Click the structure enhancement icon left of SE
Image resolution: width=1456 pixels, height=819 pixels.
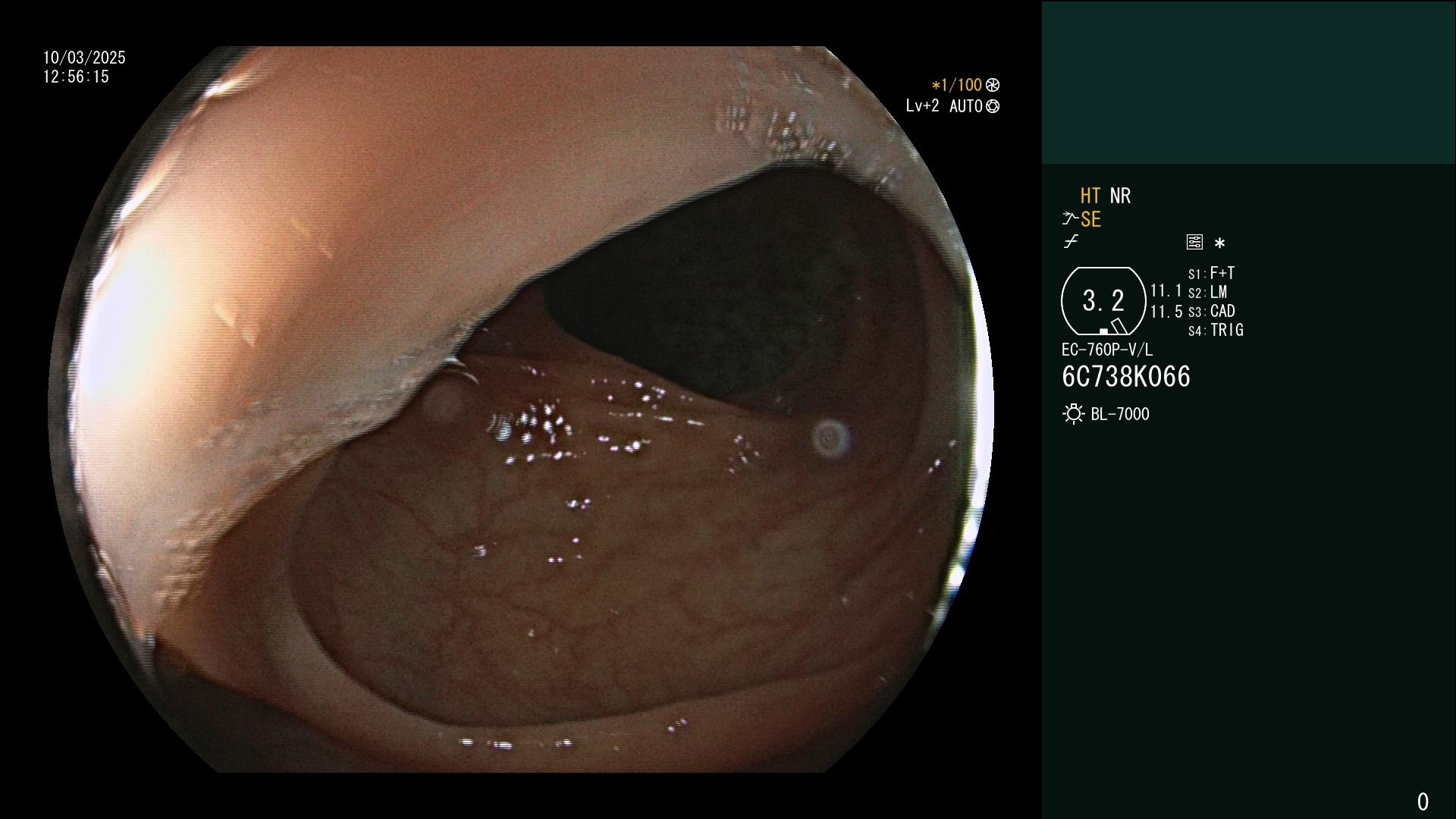pyautogui.click(x=1070, y=219)
